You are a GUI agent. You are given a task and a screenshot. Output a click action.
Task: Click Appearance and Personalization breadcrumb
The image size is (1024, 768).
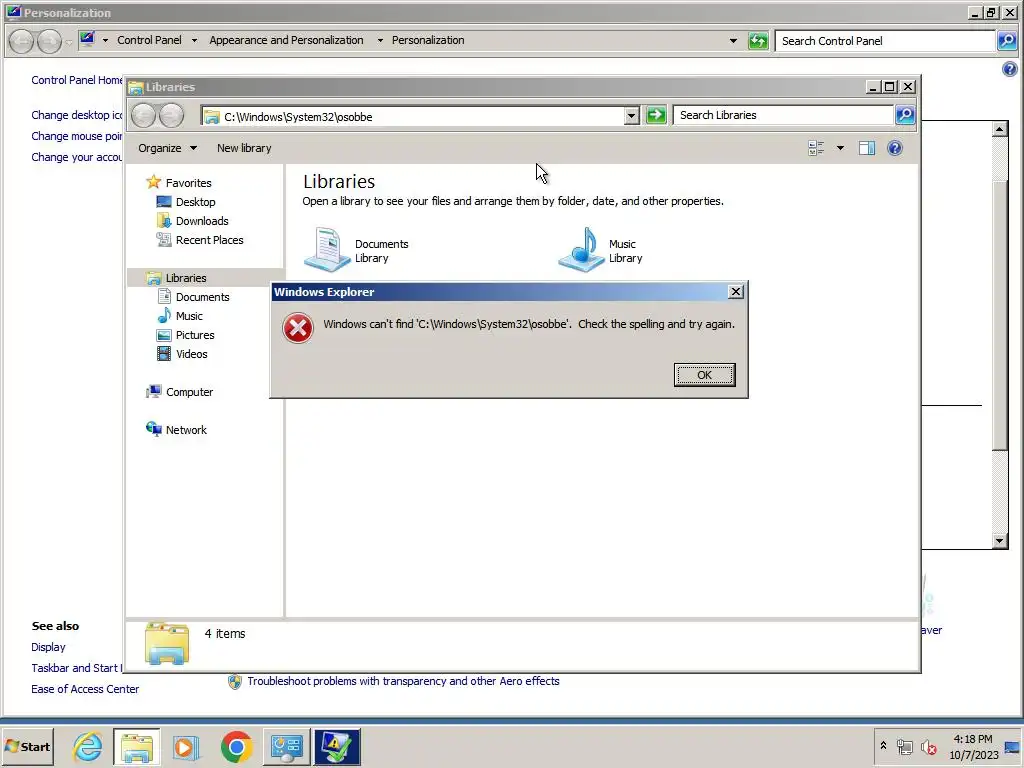point(286,40)
